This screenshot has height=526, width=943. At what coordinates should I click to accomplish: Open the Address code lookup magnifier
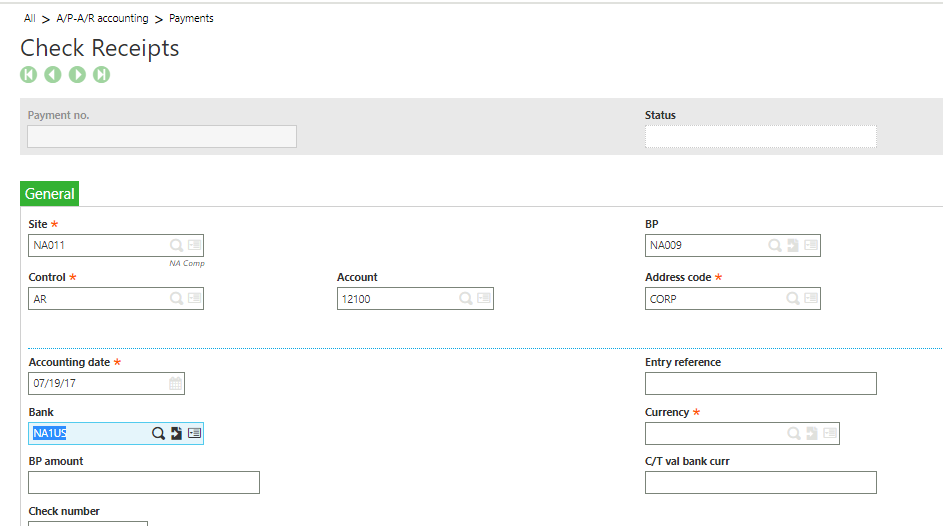793,298
